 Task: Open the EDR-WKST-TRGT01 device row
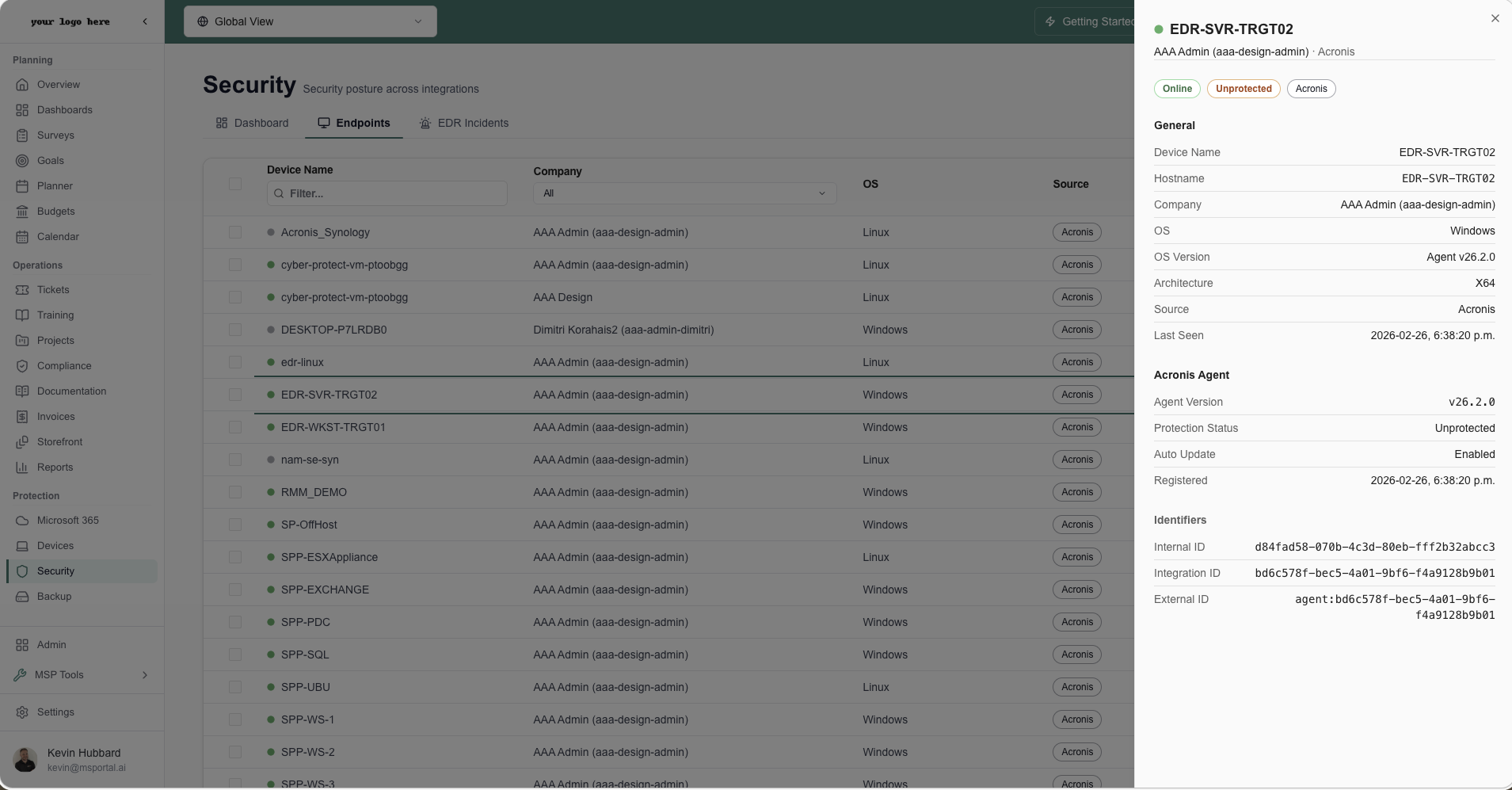tap(333, 427)
